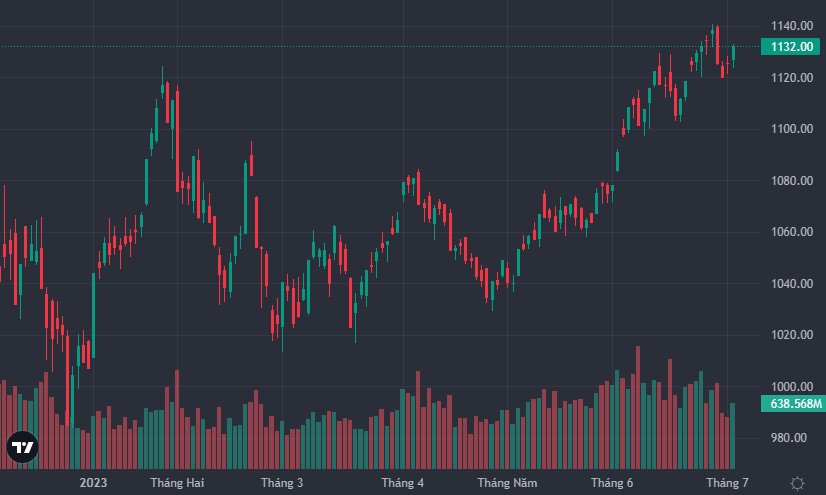Select the Tháng 3 time axis label
The image size is (826, 495).
pyautogui.click(x=282, y=483)
